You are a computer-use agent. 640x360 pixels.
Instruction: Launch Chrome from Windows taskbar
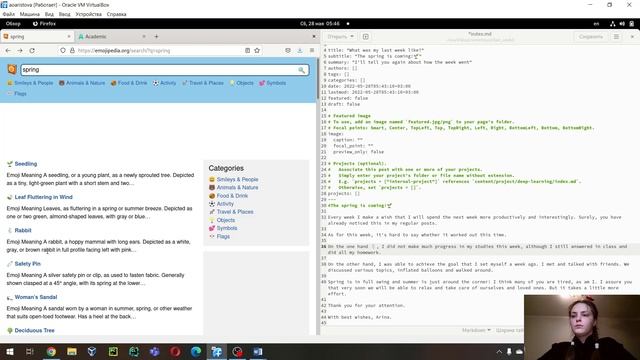click(51, 351)
